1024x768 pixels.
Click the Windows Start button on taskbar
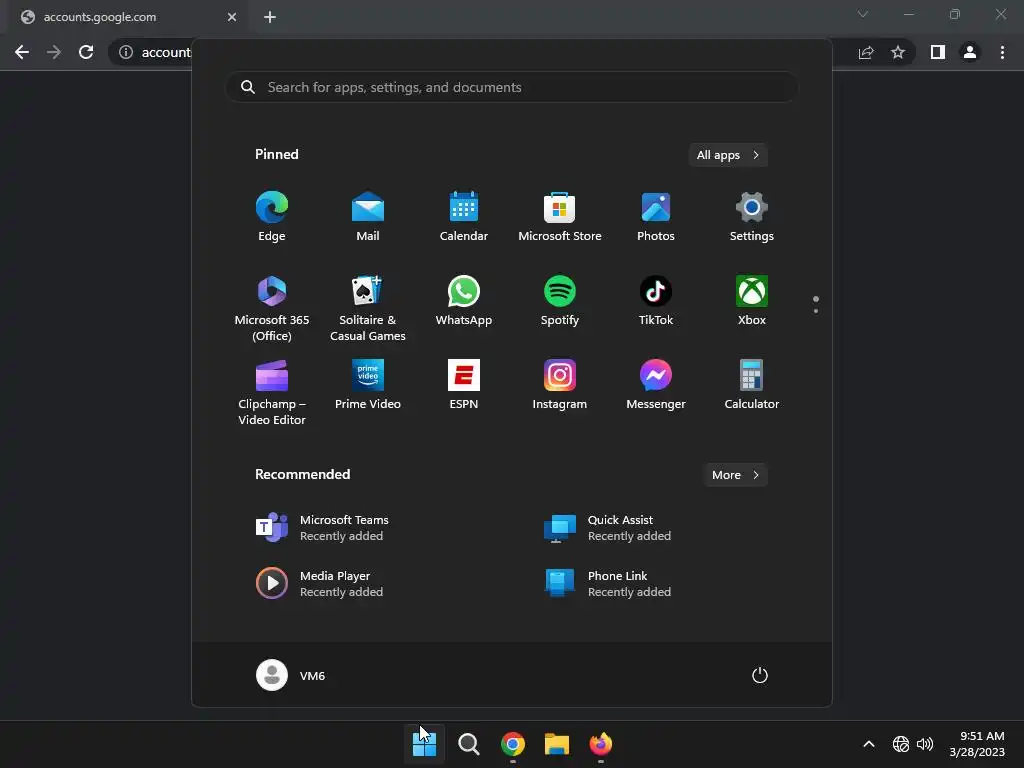pos(424,744)
